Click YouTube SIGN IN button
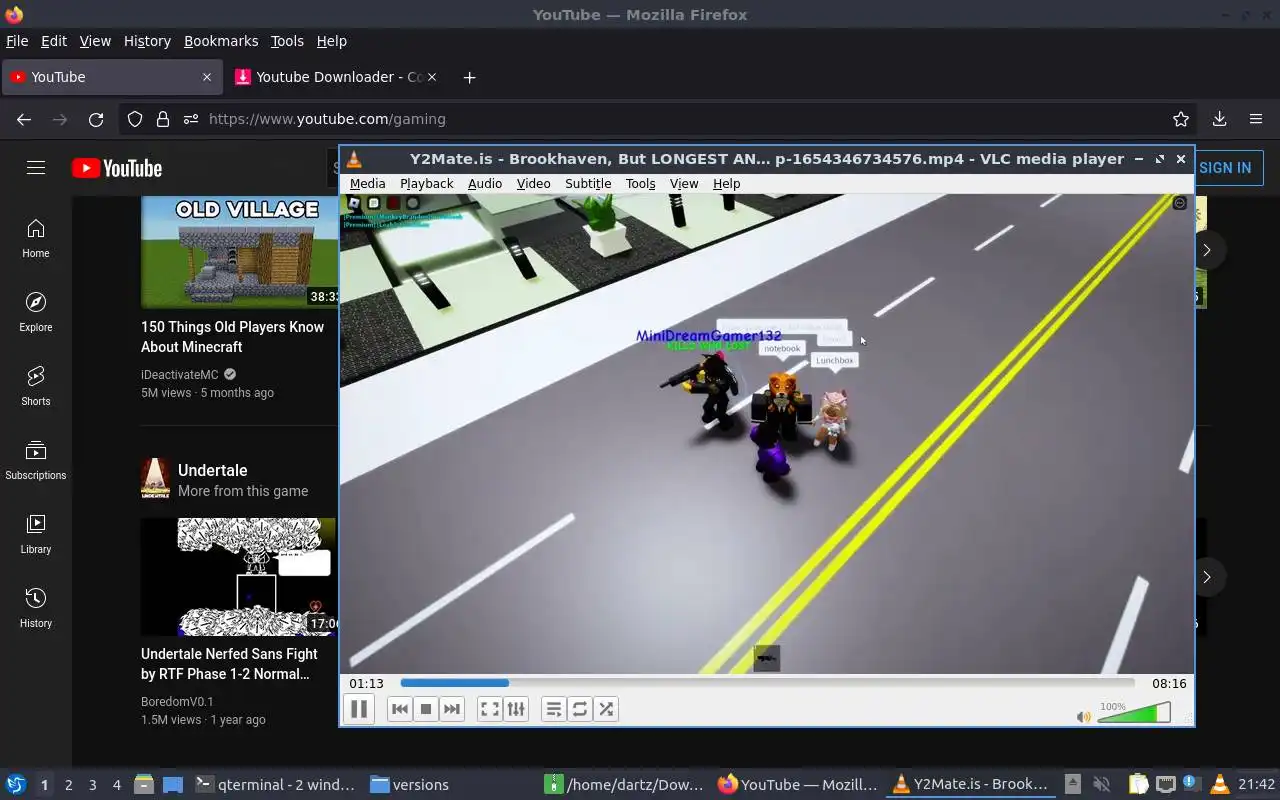 click(1225, 168)
